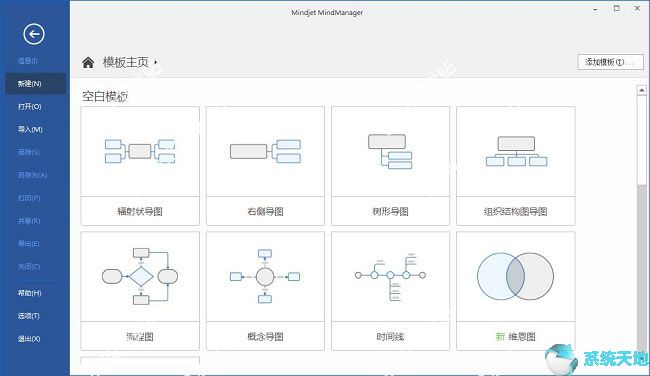Open the 打开(O) menu item
Viewport: 650px width, 376px height.
pos(29,107)
